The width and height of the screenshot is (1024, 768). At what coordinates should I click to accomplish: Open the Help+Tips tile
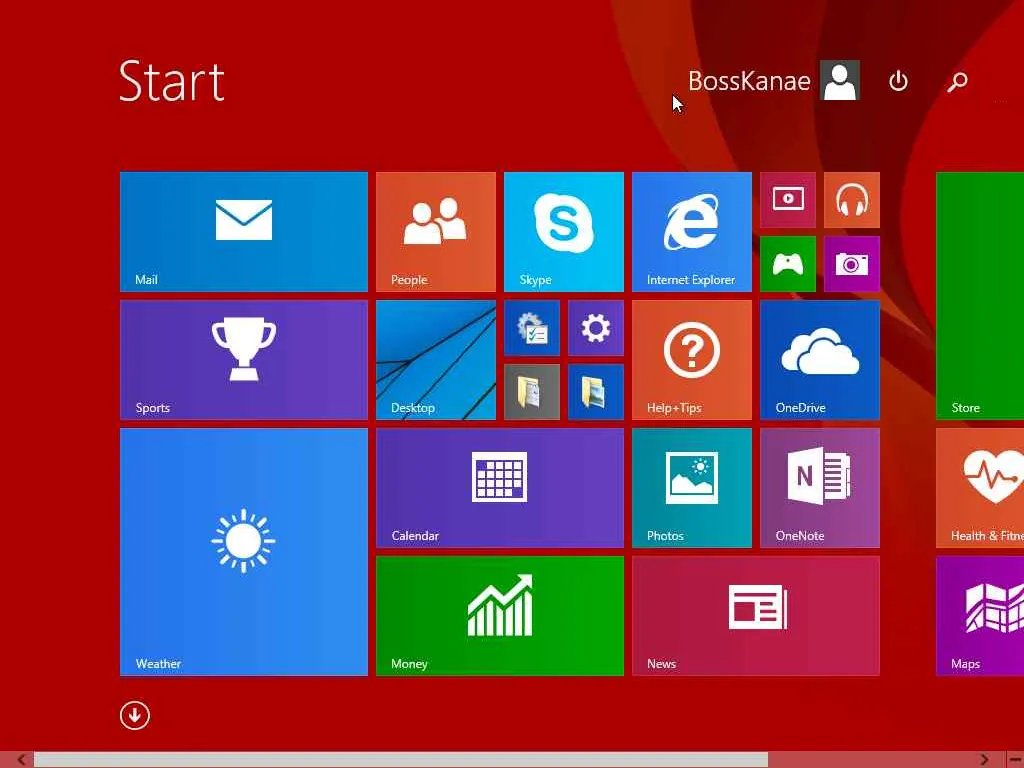tap(692, 360)
